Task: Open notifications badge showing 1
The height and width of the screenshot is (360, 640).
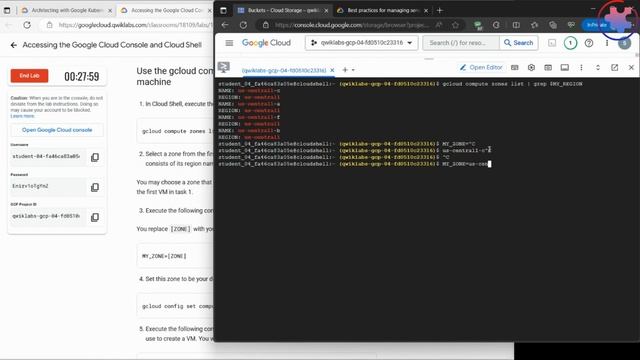Action: click(570, 43)
